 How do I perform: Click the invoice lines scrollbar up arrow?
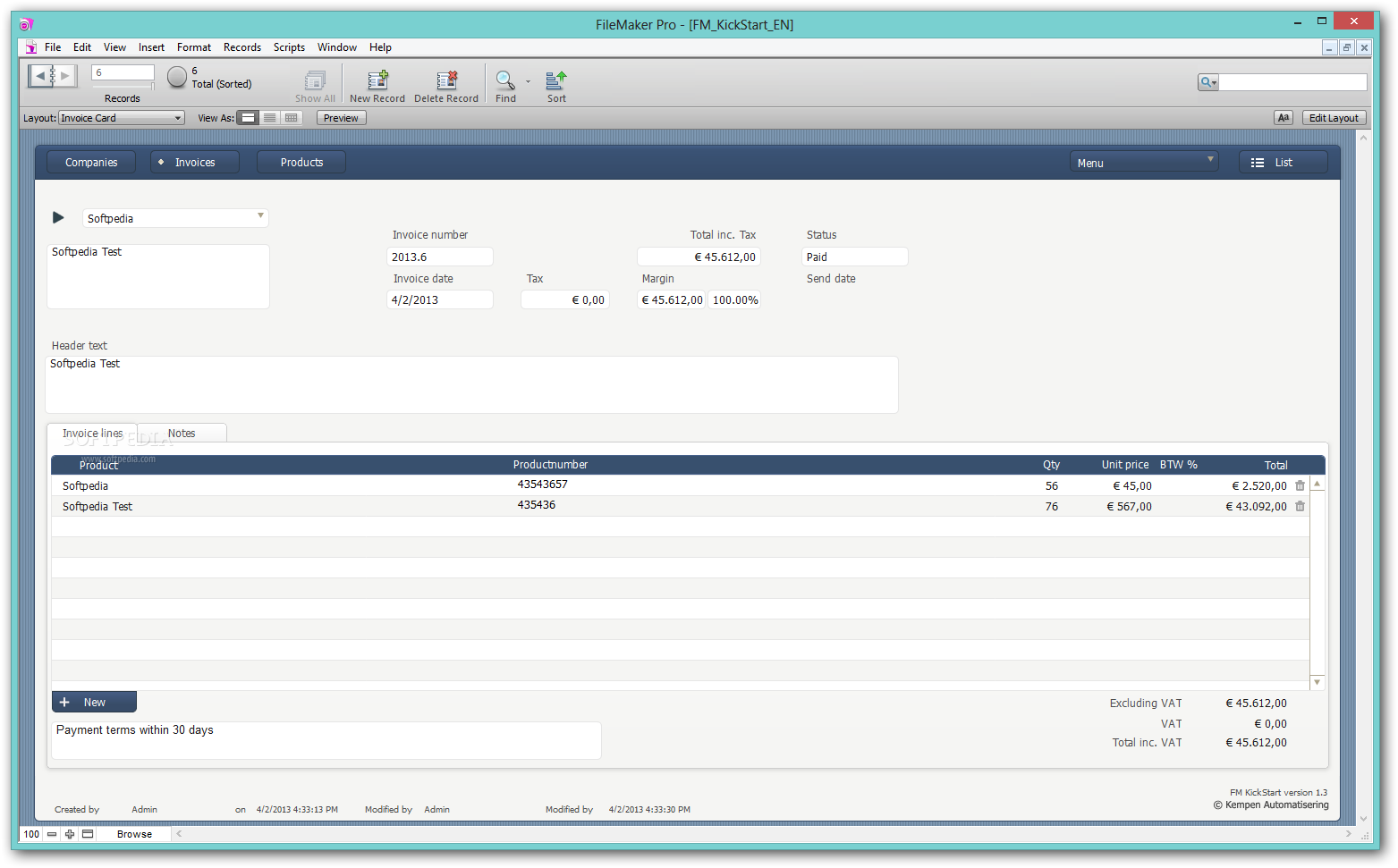[x=1317, y=484]
